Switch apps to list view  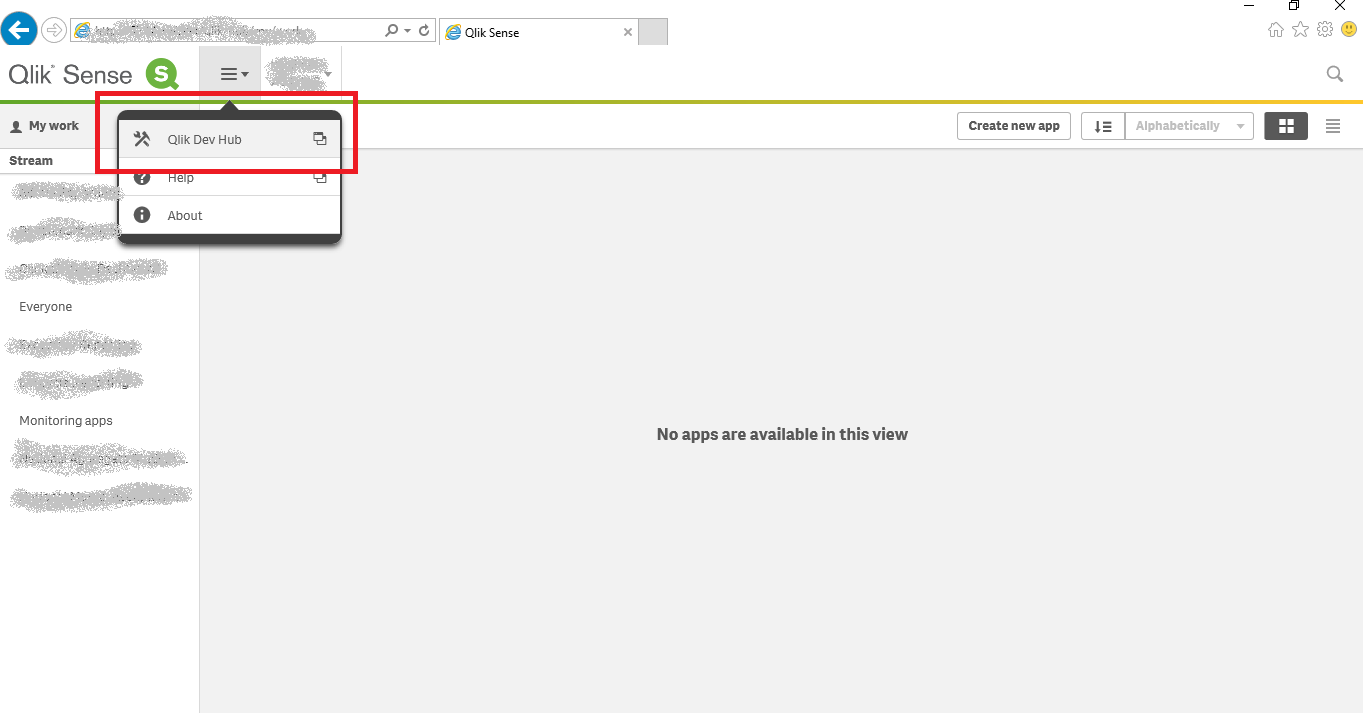1333,126
